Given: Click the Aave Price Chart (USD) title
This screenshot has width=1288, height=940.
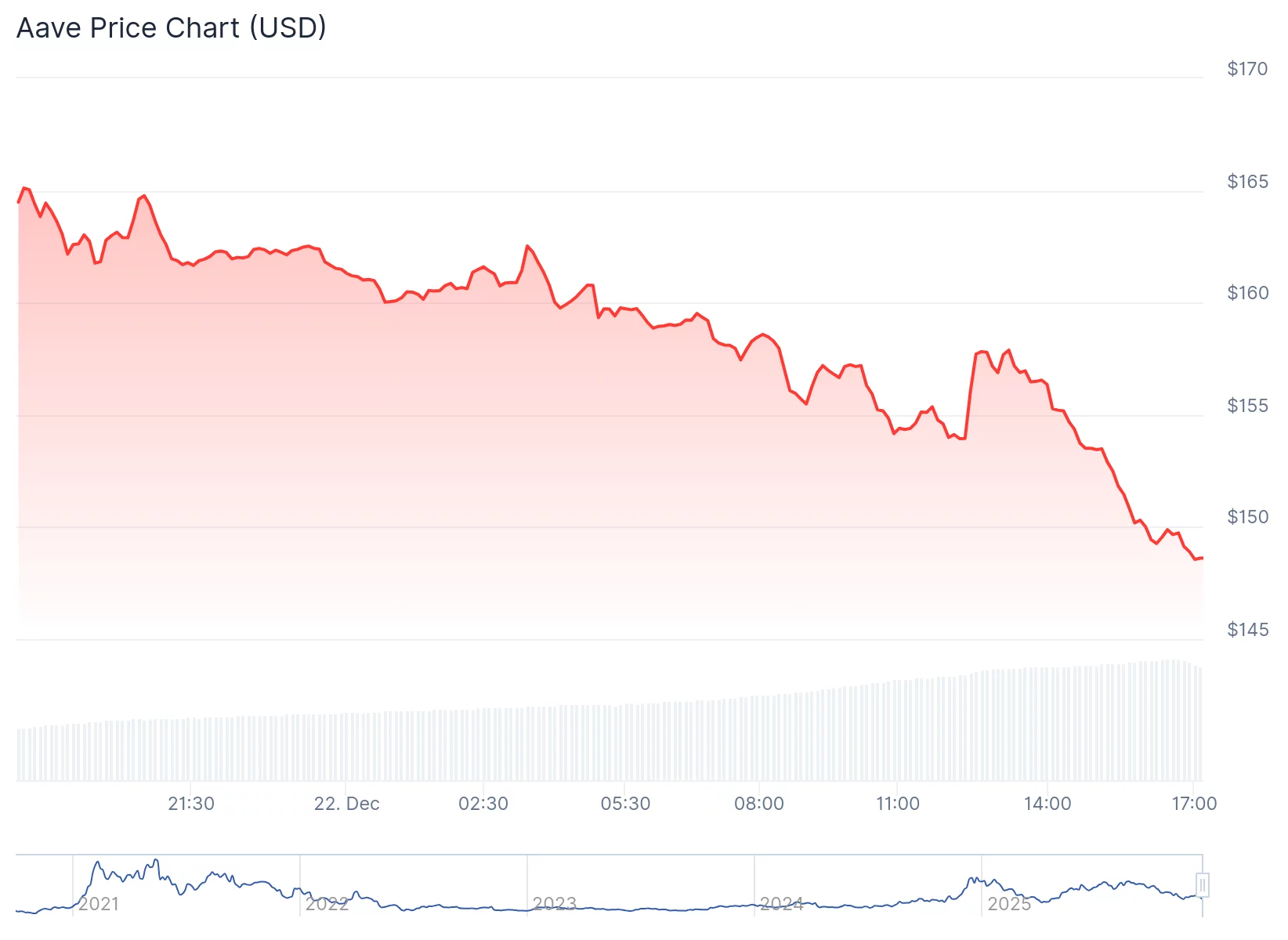Looking at the screenshot, I should click(x=172, y=28).
